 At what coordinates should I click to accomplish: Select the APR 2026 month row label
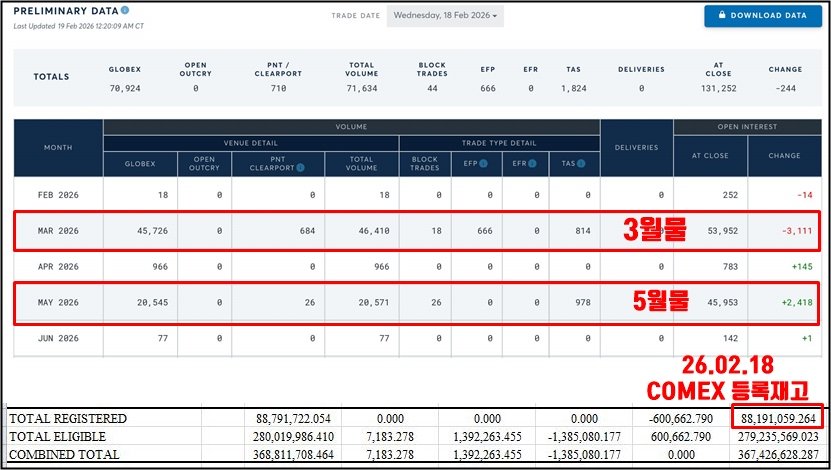click(58, 267)
